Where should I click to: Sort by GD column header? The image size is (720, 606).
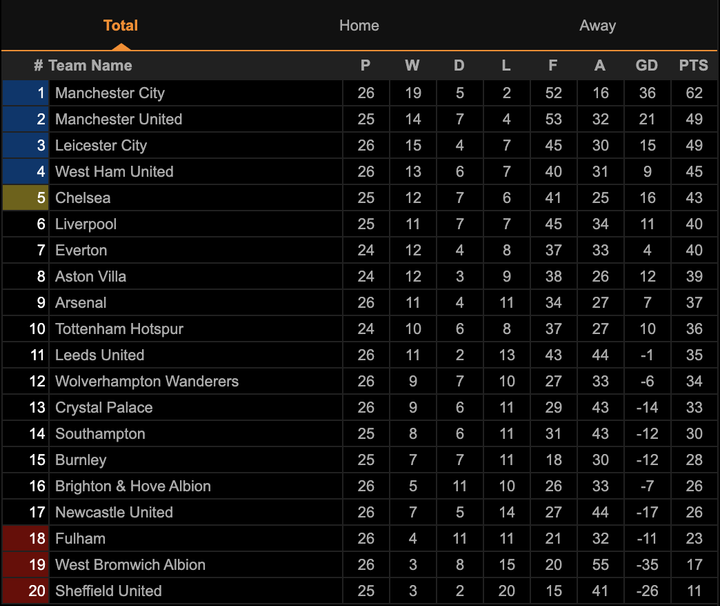[x=647, y=65]
